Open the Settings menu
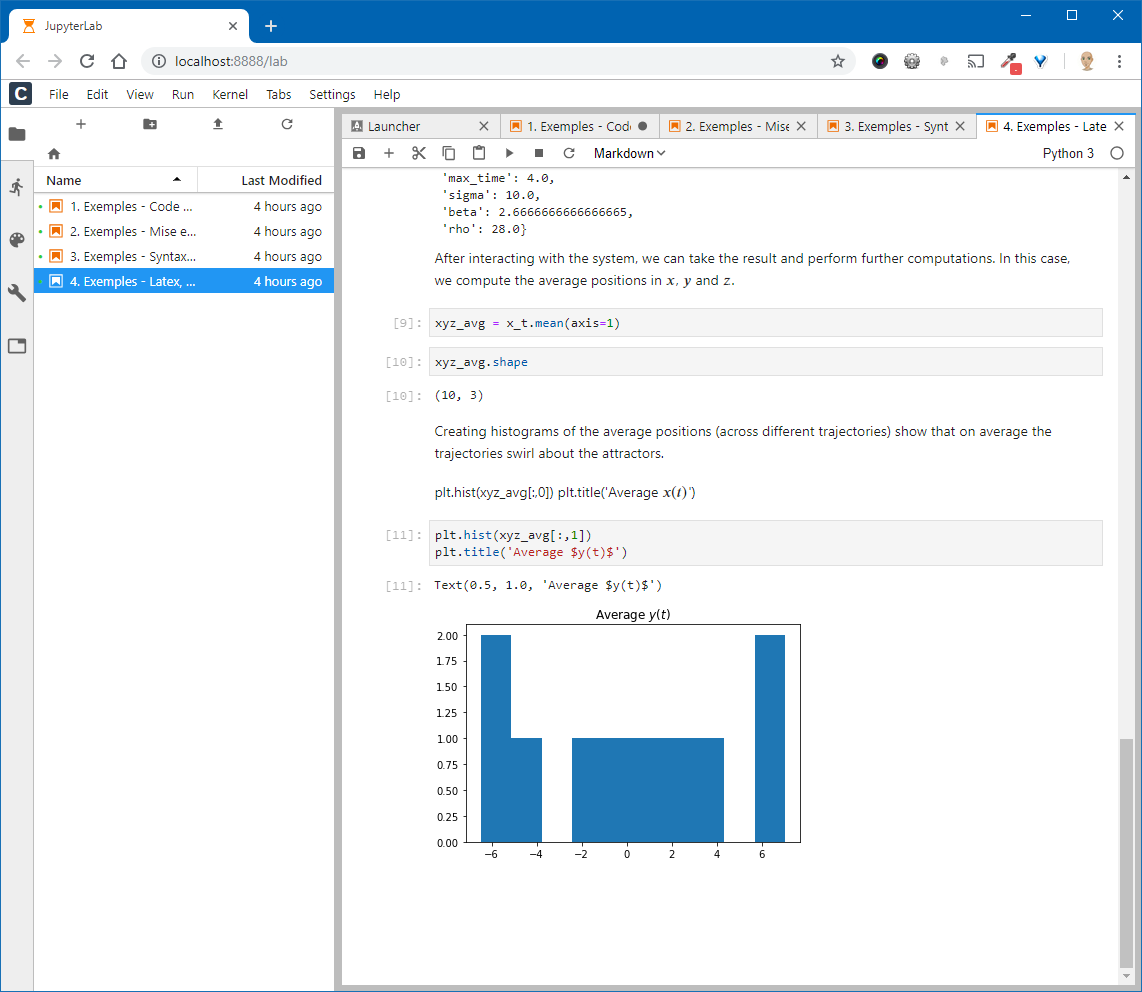This screenshot has height=992, width=1142. pyautogui.click(x=332, y=94)
